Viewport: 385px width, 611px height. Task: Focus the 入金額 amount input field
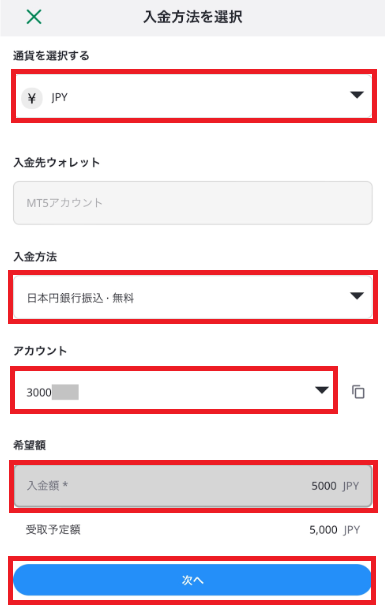(x=192, y=486)
